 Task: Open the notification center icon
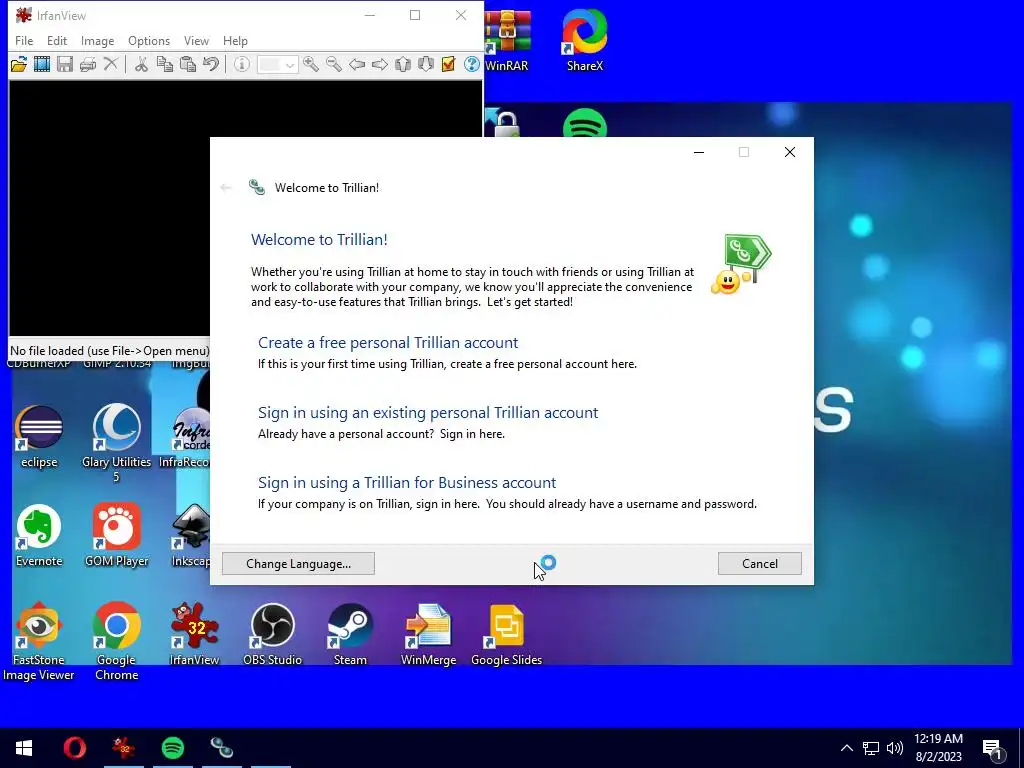pos(993,748)
